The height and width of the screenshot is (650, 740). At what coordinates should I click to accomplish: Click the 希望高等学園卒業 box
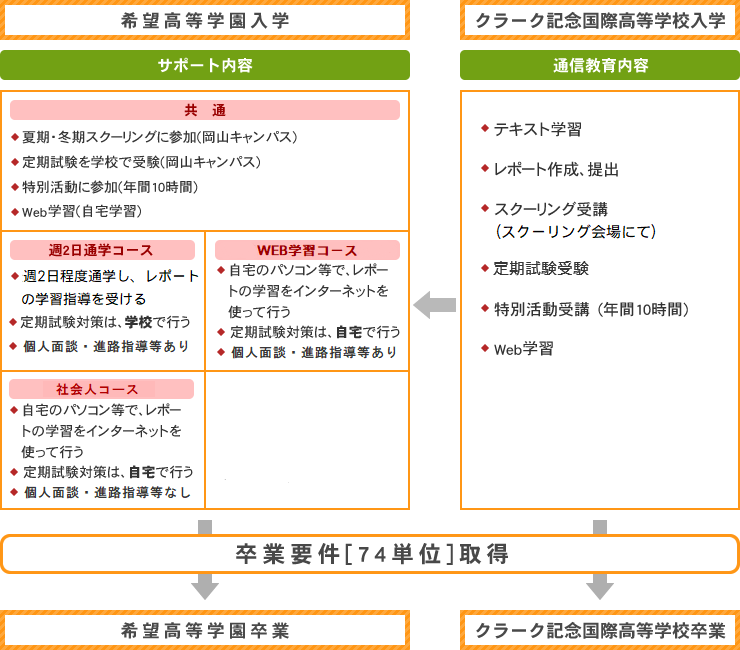pos(205,630)
